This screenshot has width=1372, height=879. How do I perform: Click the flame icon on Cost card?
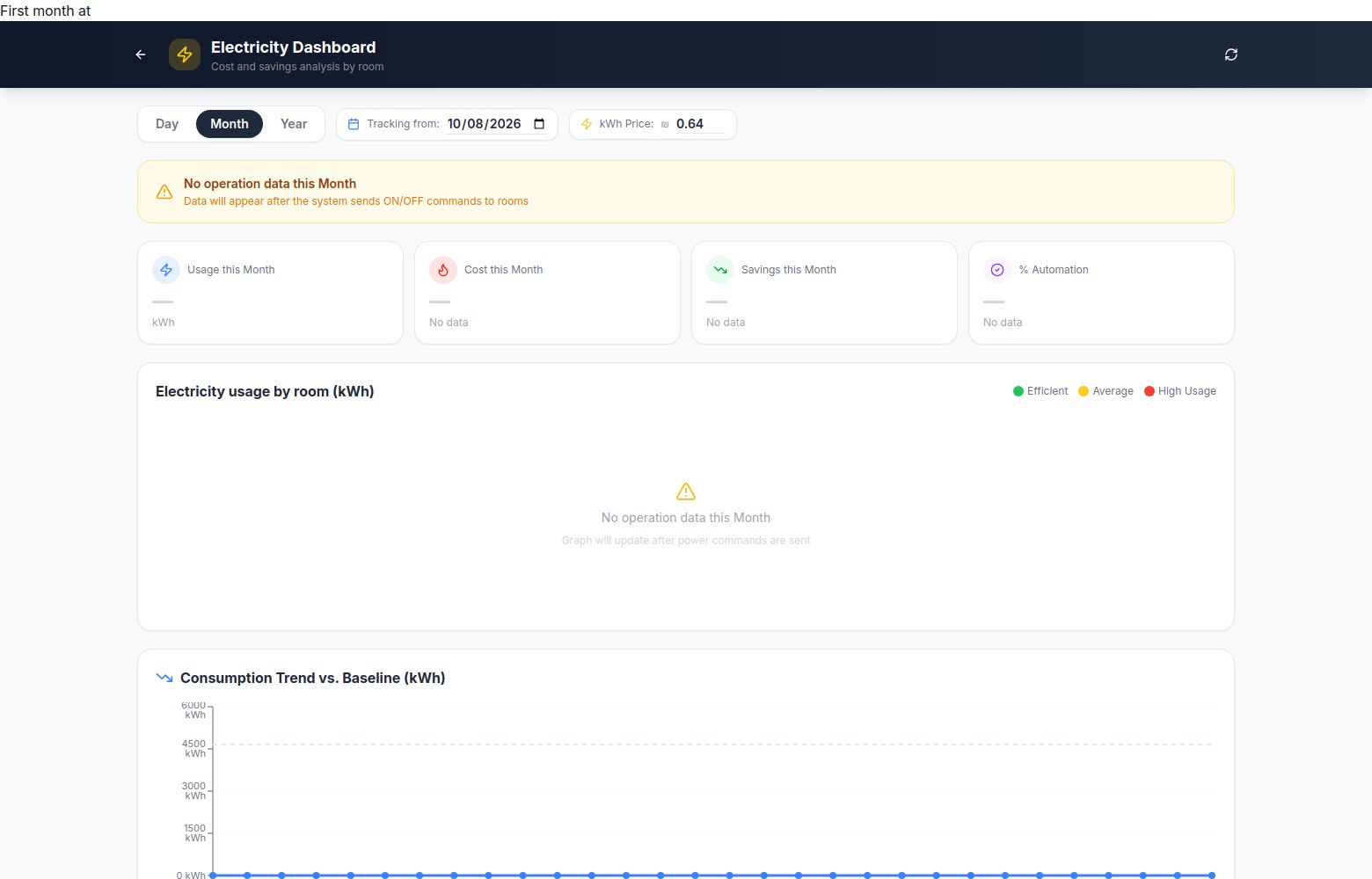pyautogui.click(x=443, y=270)
